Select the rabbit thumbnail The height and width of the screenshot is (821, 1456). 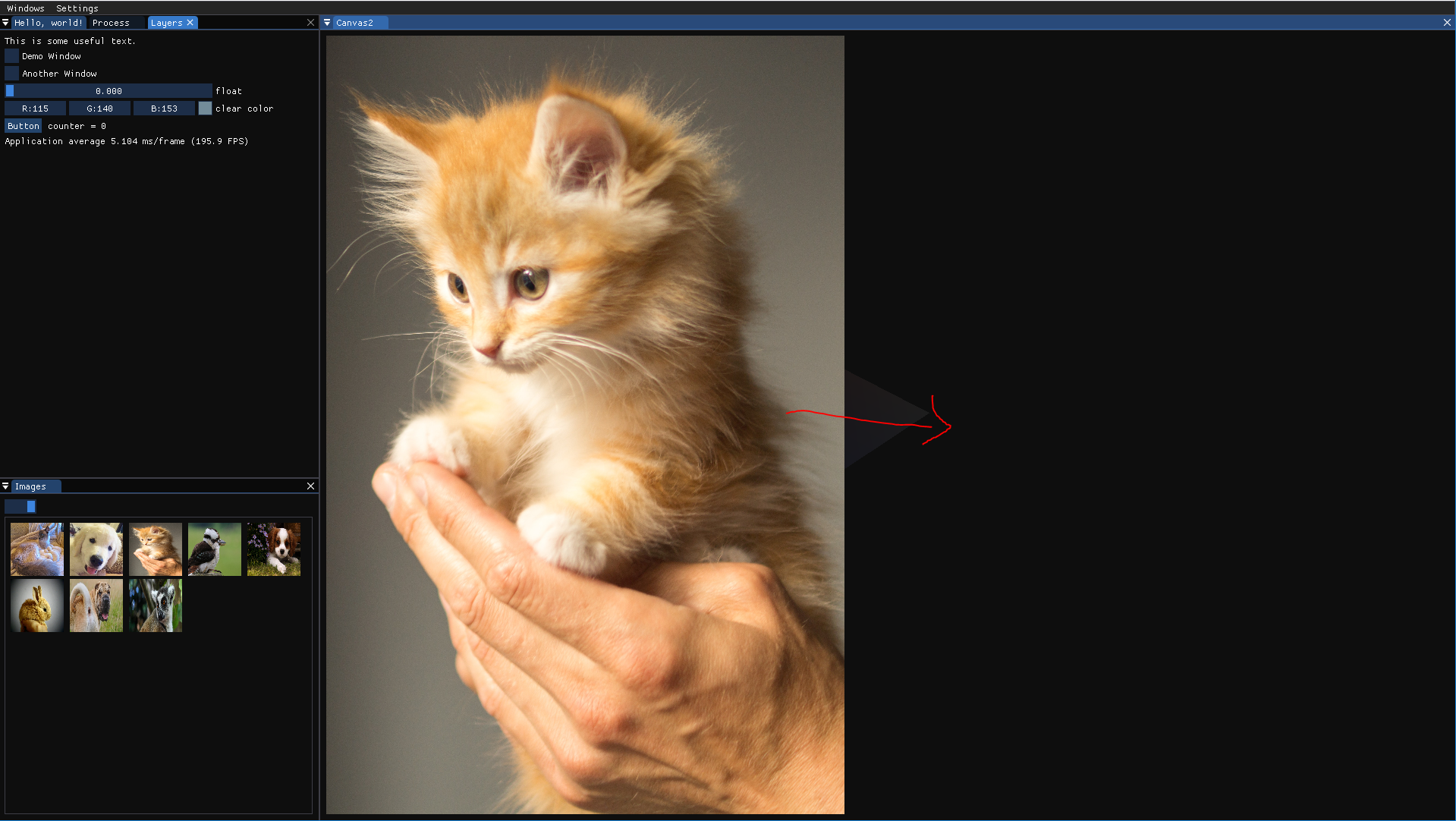point(37,606)
